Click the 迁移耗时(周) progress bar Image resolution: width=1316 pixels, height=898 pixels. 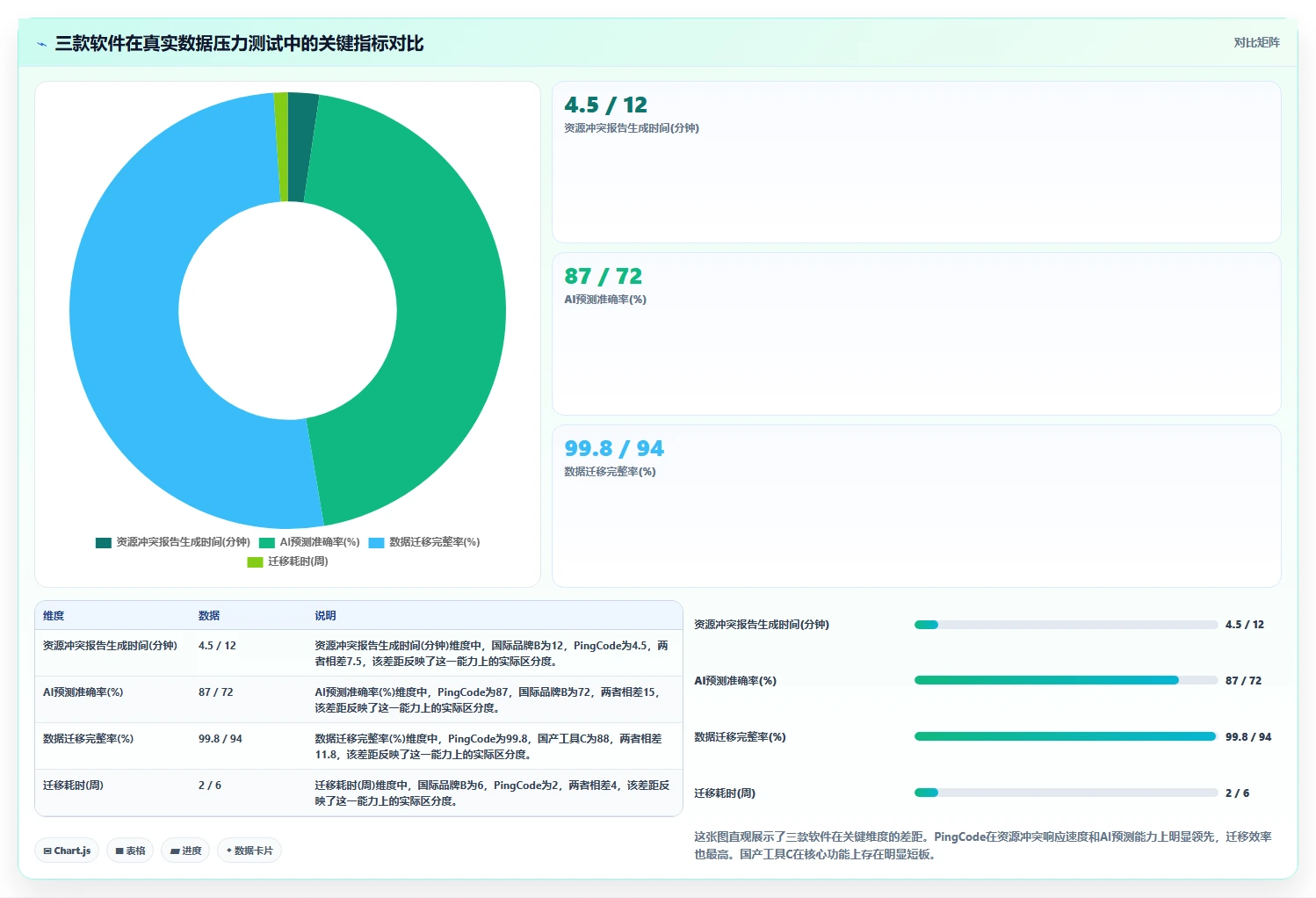point(1066,793)
